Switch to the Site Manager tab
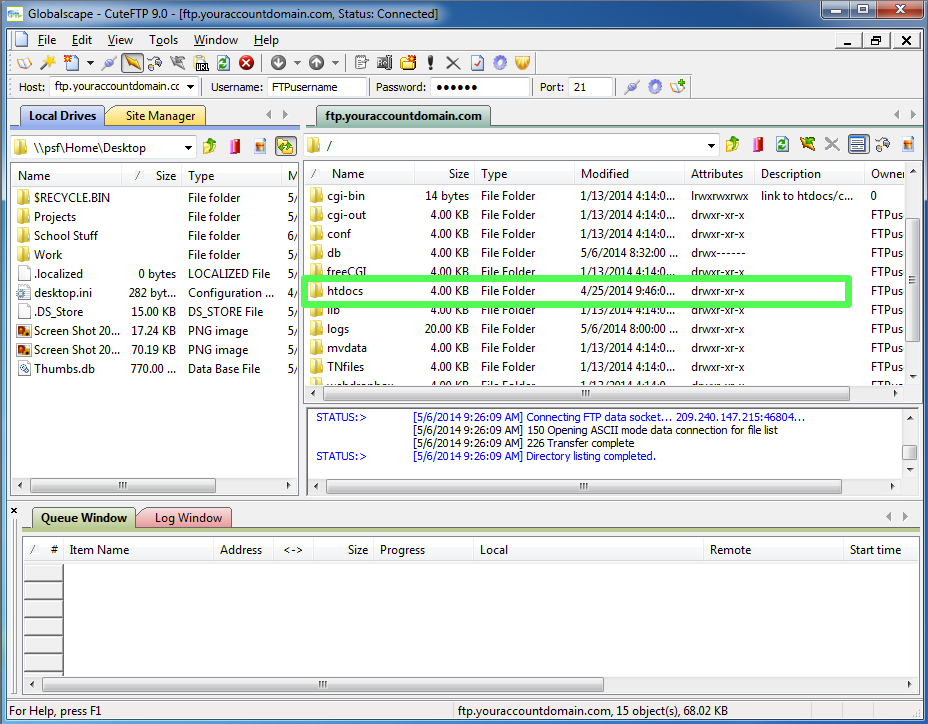The width and height of the screenshot is (928, 724). (160, 115)
